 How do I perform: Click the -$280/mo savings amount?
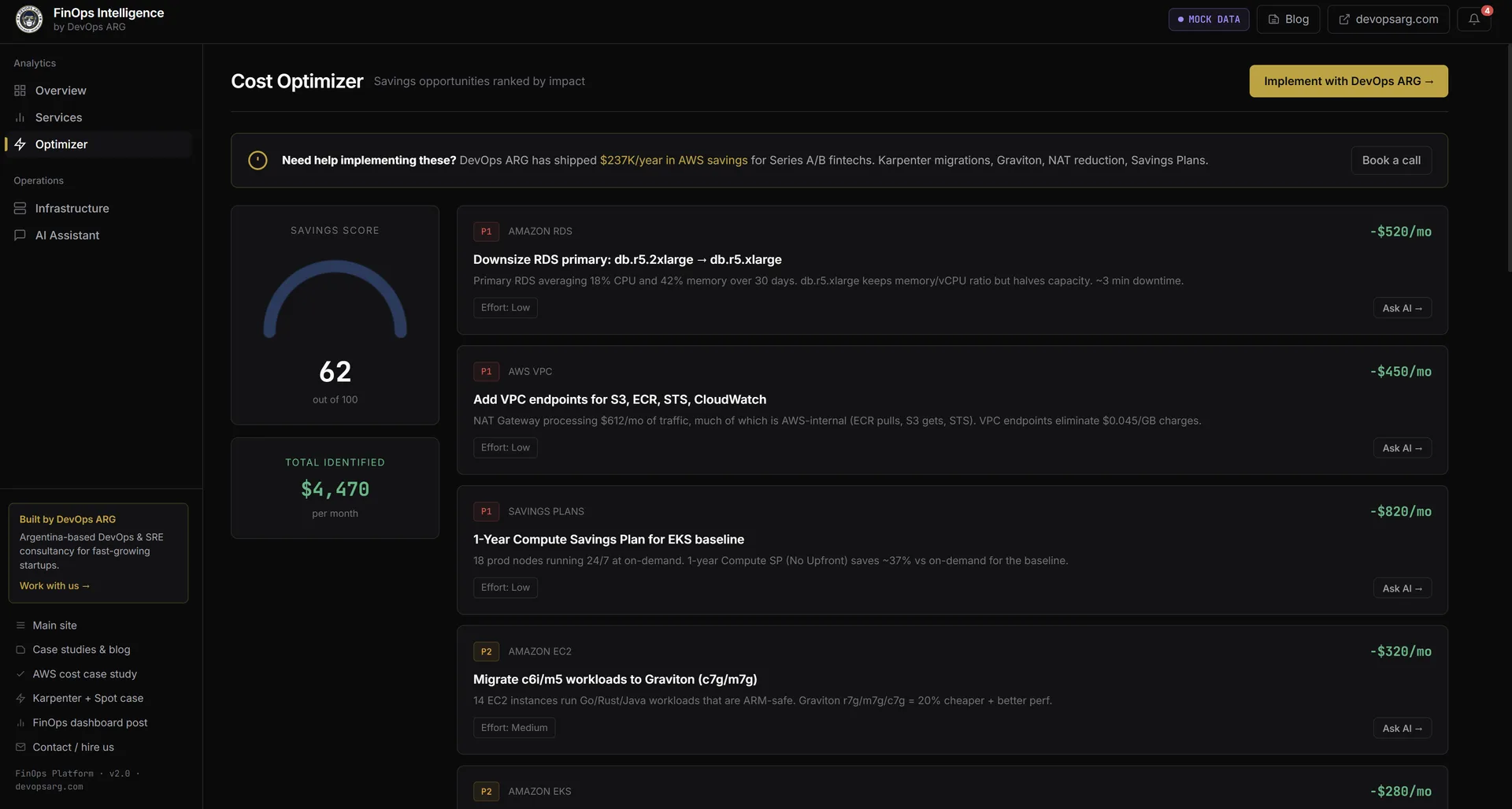(1401, 792)
